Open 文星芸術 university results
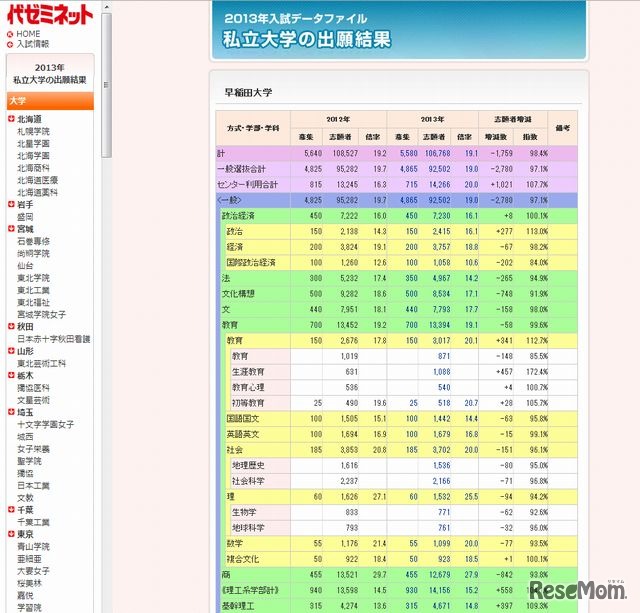The width and height of the screenshot is (640, 613). coord(33,400)
